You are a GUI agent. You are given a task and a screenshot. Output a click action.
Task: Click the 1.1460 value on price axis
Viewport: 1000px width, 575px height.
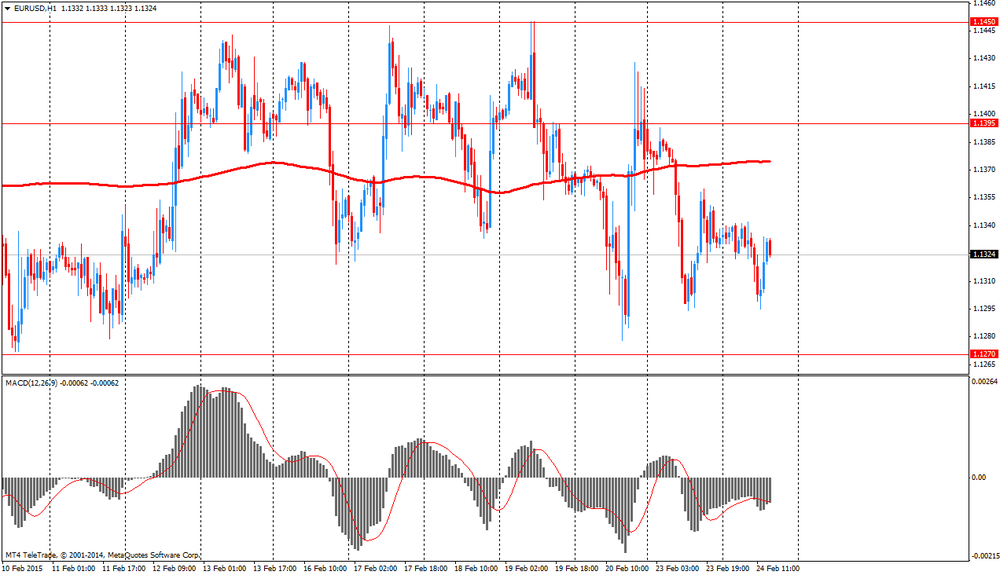point(982,4)
